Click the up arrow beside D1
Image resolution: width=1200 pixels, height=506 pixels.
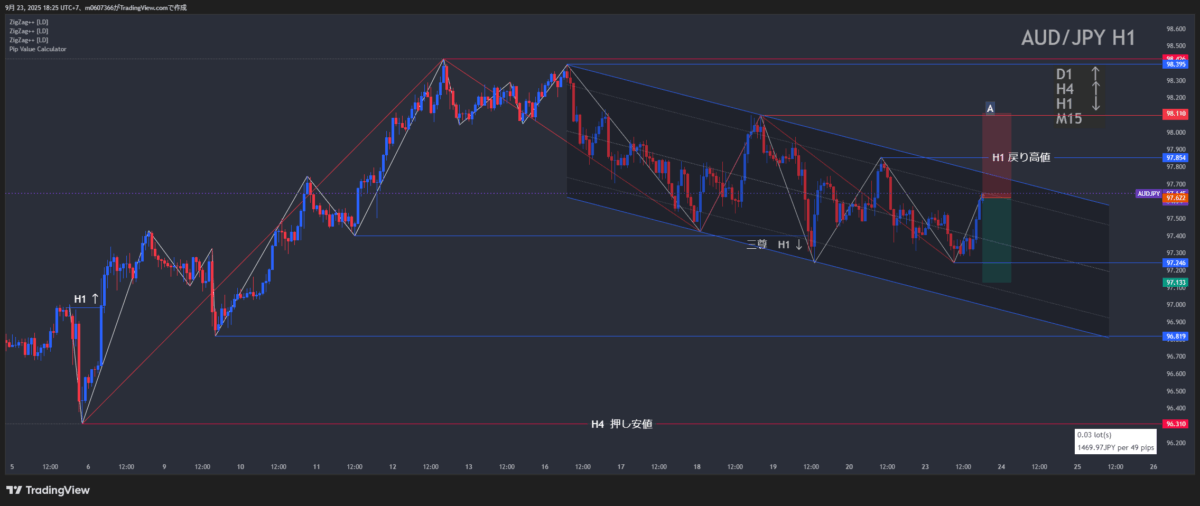(1095, 74)
